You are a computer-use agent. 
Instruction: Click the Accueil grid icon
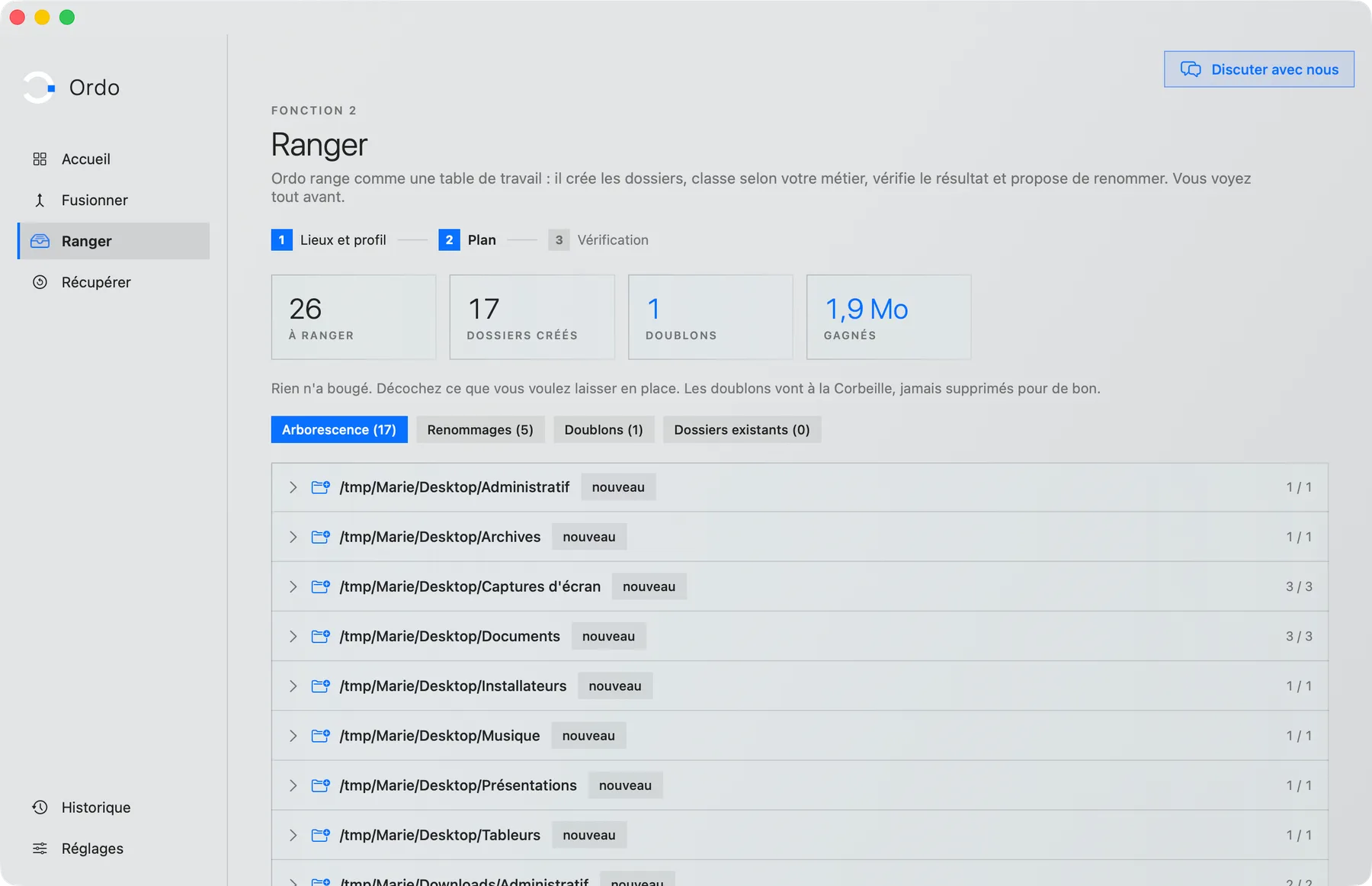[40, 159]
